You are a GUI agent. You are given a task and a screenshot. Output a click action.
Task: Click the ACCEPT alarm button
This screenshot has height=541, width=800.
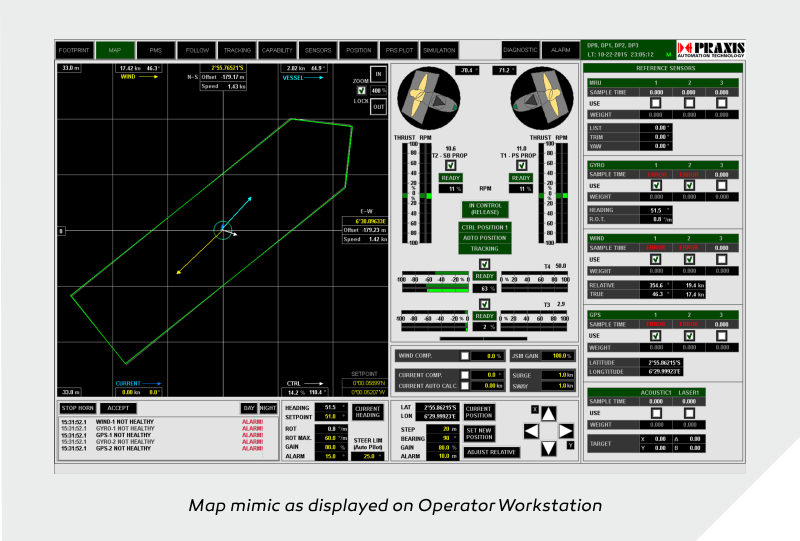[x=118, y=408]
